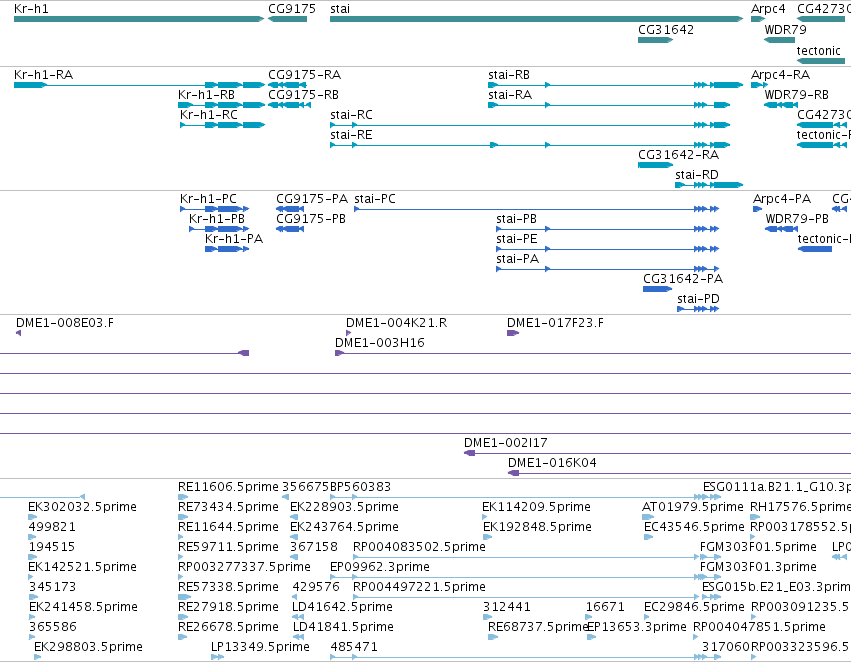851x662 pixels.
Task: Select the Arpc4 gene label
Action: 768,9
